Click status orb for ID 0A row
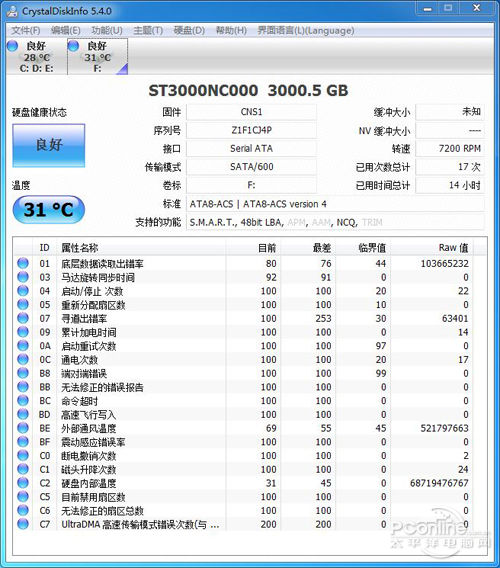This screenshot has height=568, width=500. 23,346
